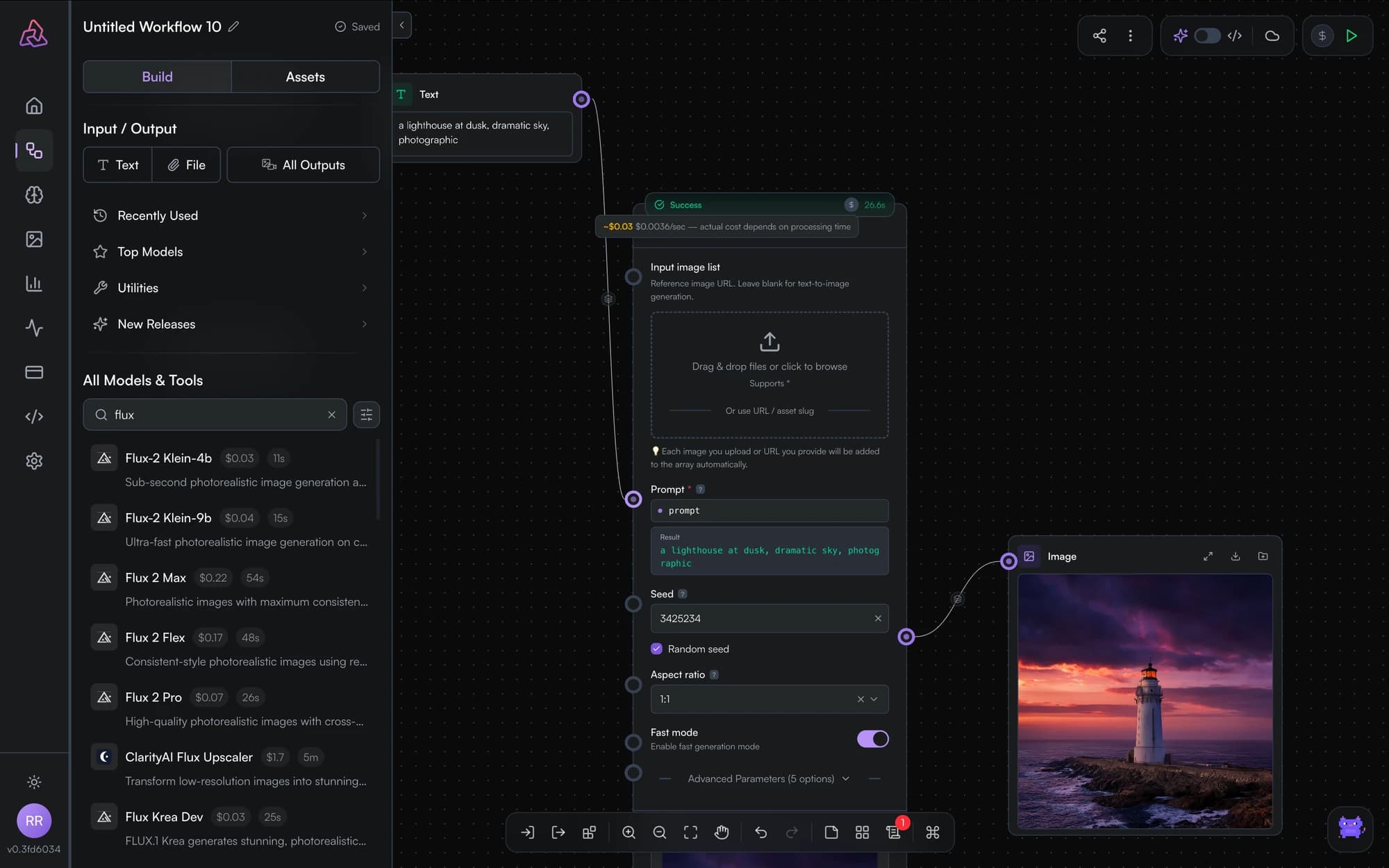
Task: Click the export arrow icon in bottom toolbar
Action: coord(558,832)
